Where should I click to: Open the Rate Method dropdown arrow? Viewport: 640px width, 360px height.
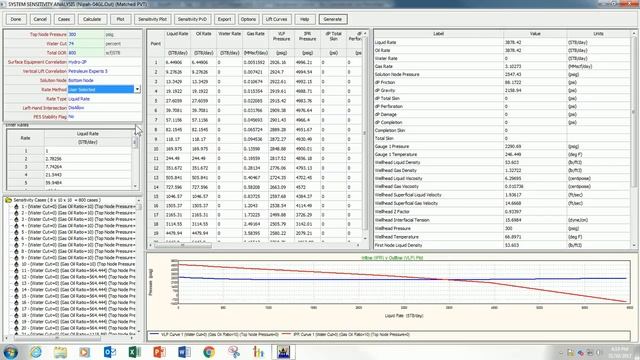point(138,89)
